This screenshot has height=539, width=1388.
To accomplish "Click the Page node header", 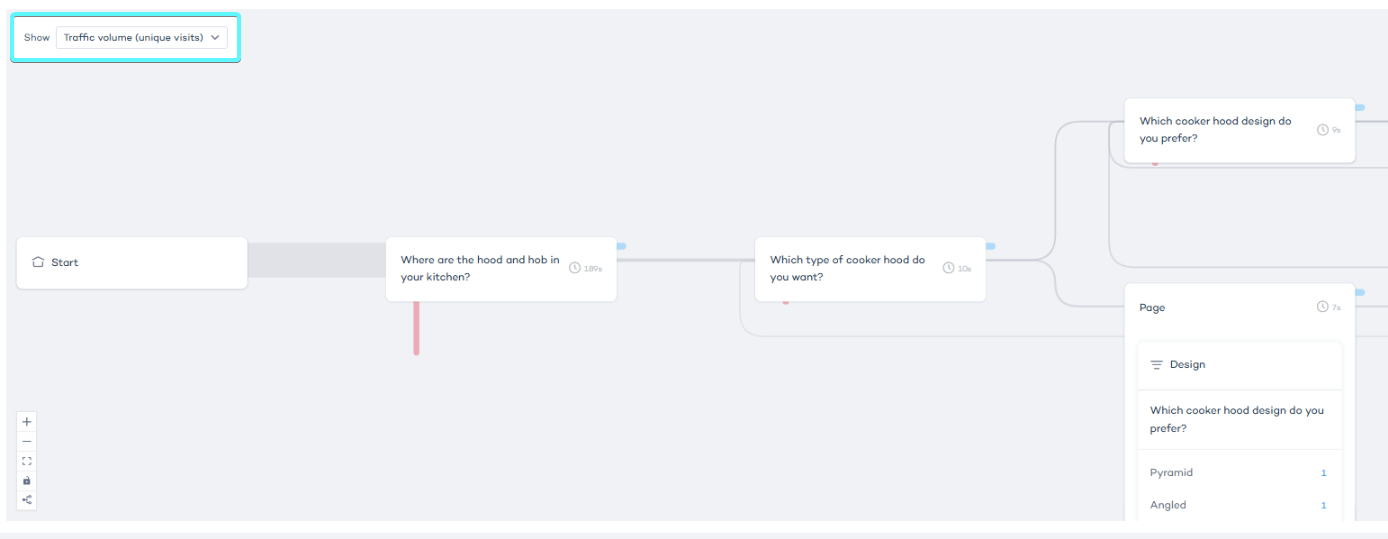I will [1220, 308].
